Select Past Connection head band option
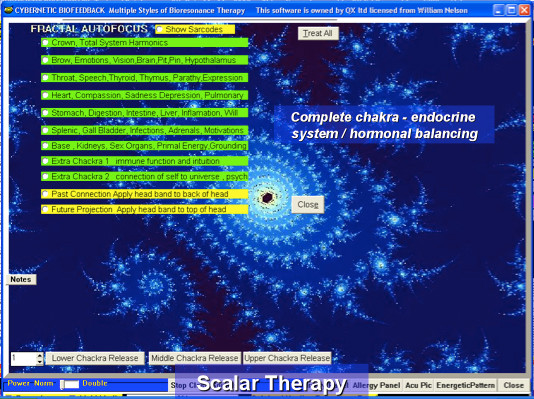Screen dimensions: 534x399 tap(144, 194)
